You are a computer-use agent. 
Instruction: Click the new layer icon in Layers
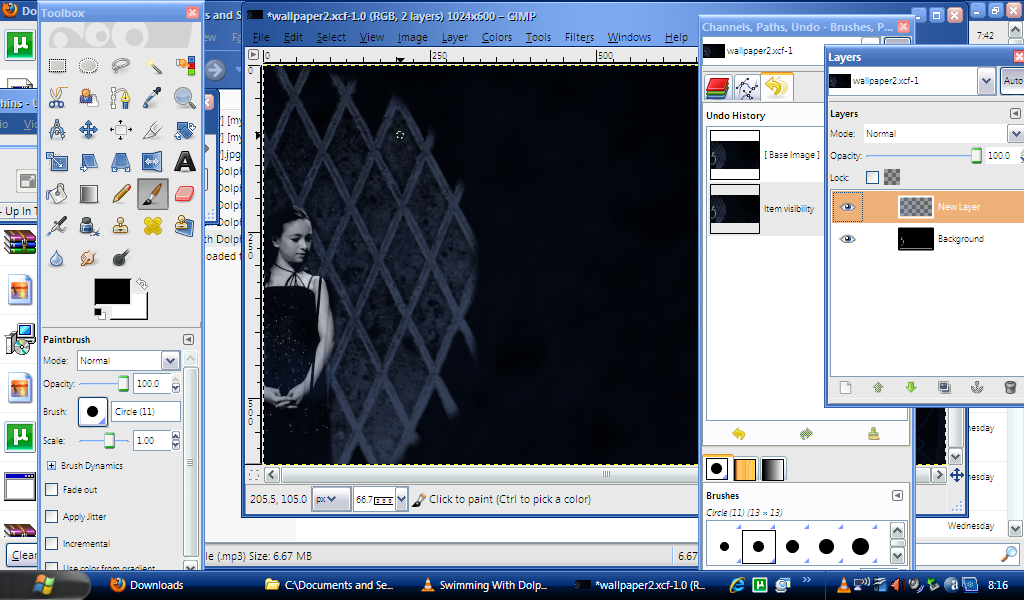845,388
